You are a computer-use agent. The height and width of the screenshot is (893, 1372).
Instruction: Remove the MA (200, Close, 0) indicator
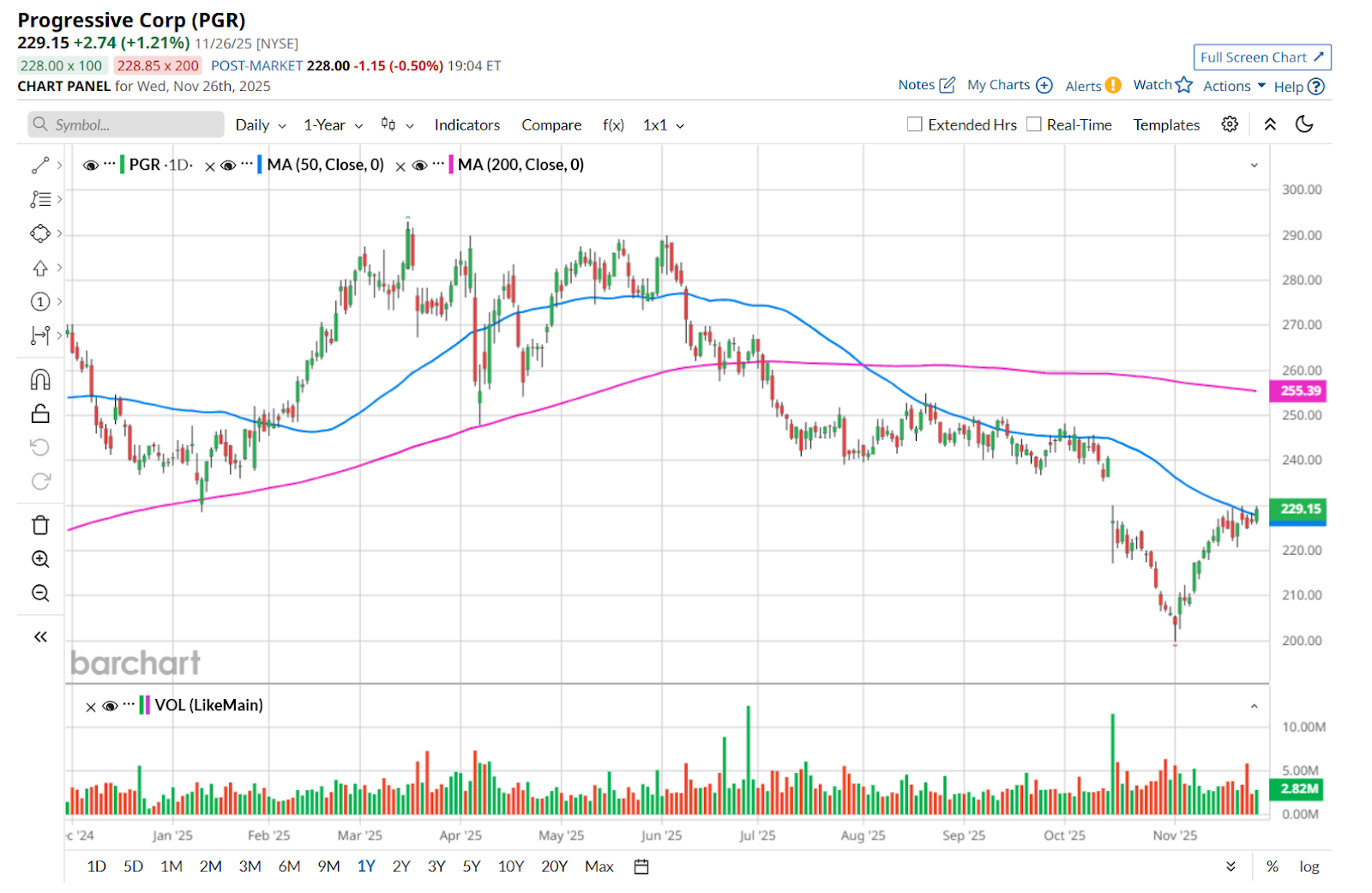pos(400,166)
